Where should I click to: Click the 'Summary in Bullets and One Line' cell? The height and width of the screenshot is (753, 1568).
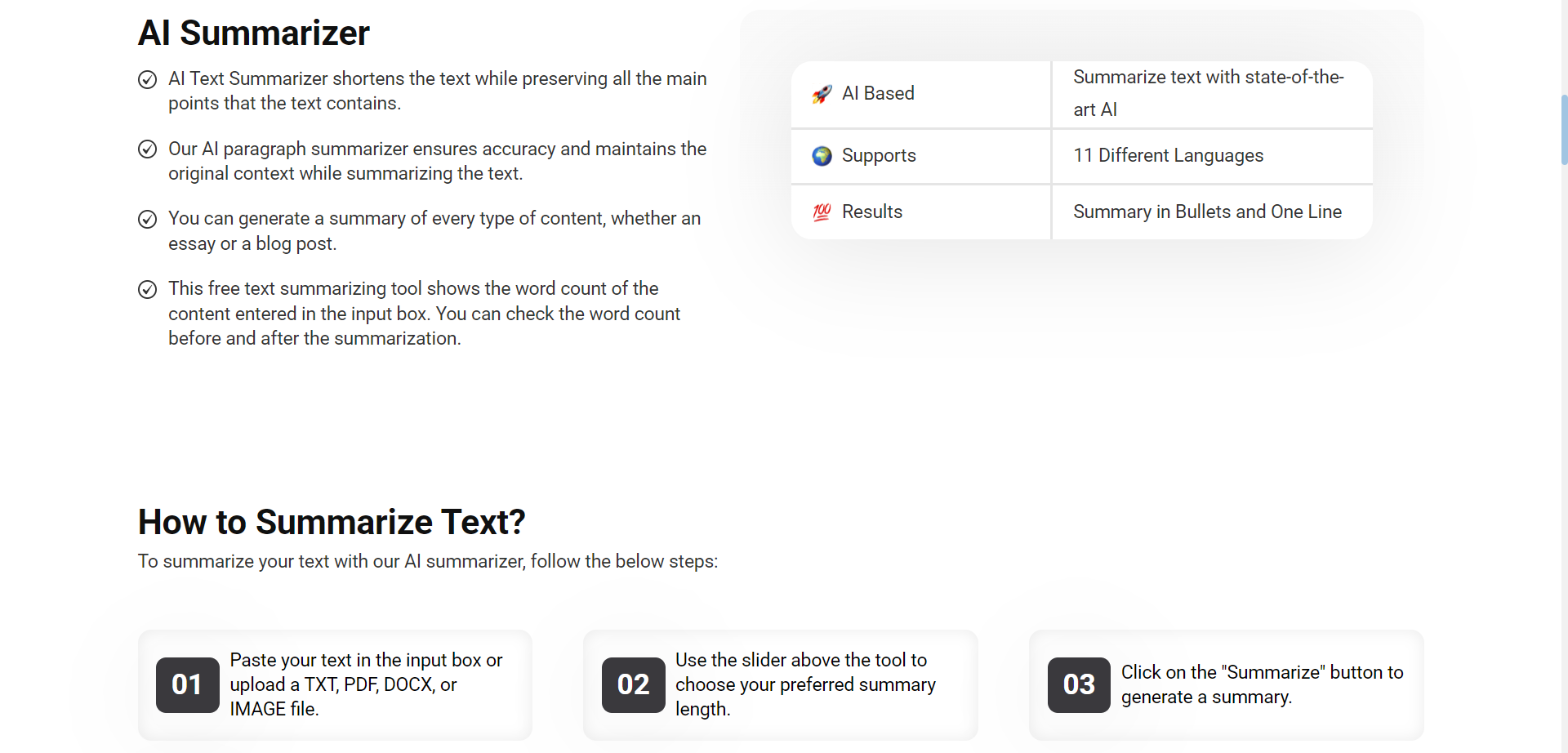(x=1212, y=212)
